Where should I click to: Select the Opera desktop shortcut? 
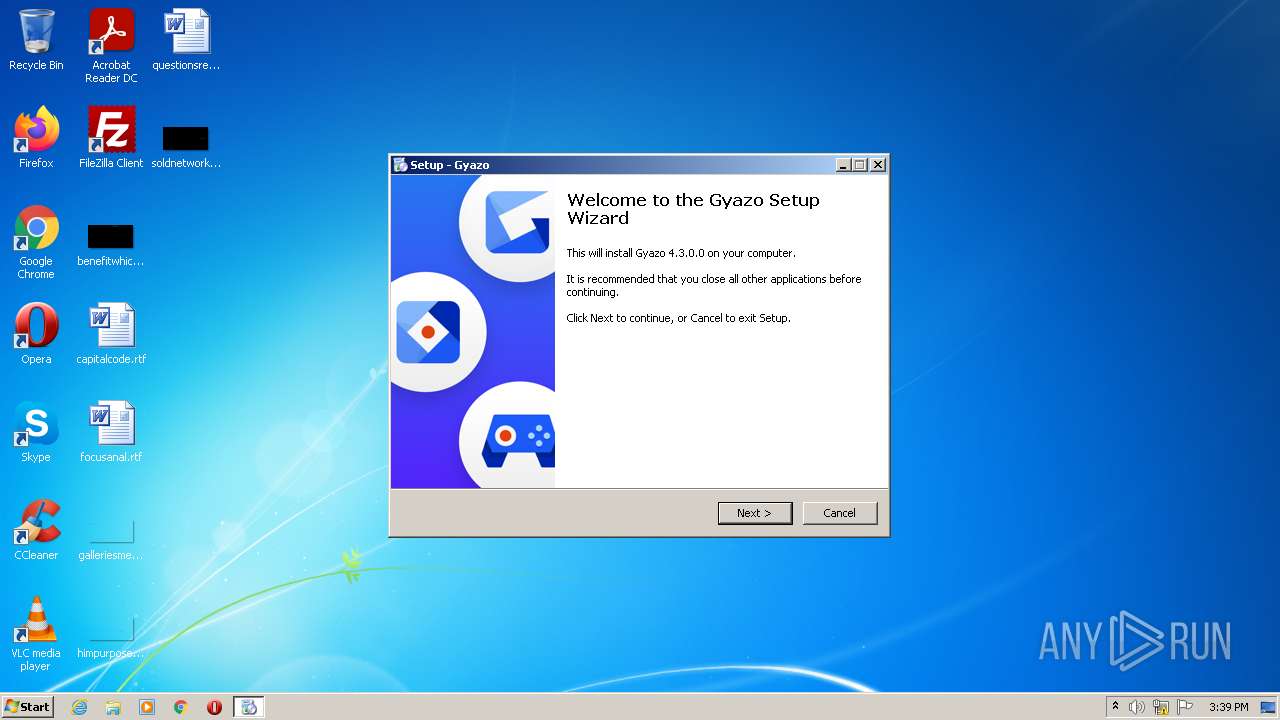(36, 334)
